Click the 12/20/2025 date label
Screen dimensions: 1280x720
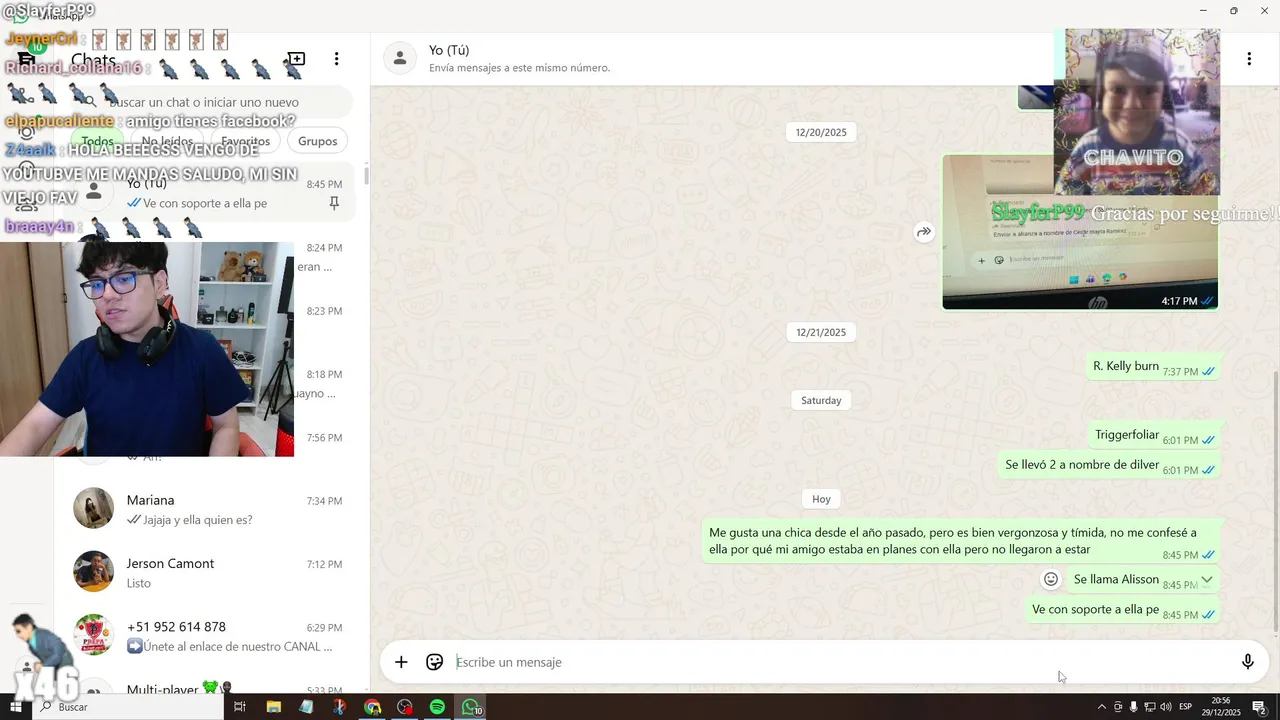[821, 132]
